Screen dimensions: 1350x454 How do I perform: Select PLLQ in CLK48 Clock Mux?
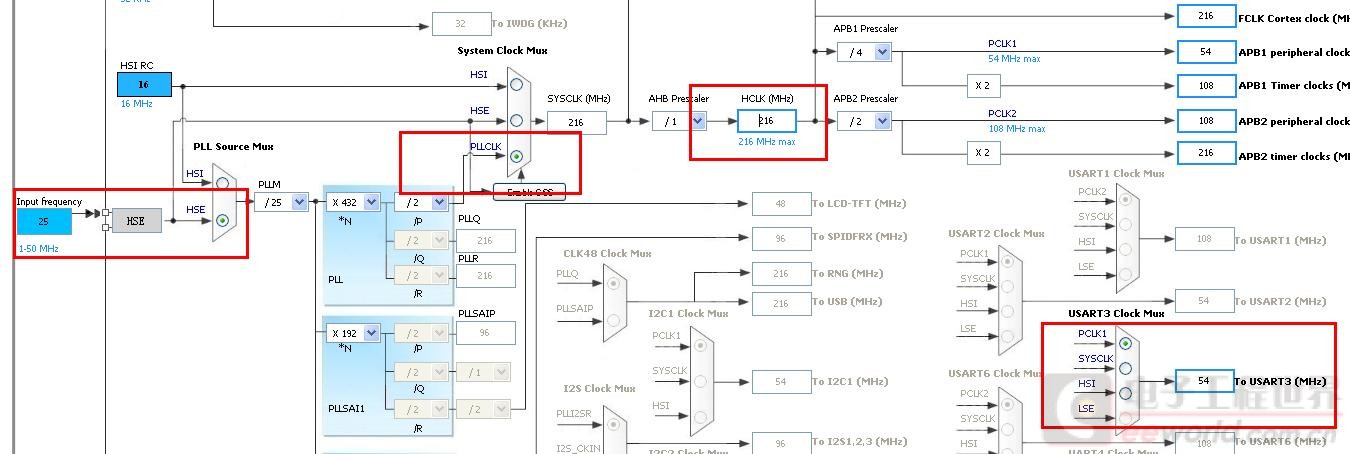pyautogui.click(x=613, y=283)
